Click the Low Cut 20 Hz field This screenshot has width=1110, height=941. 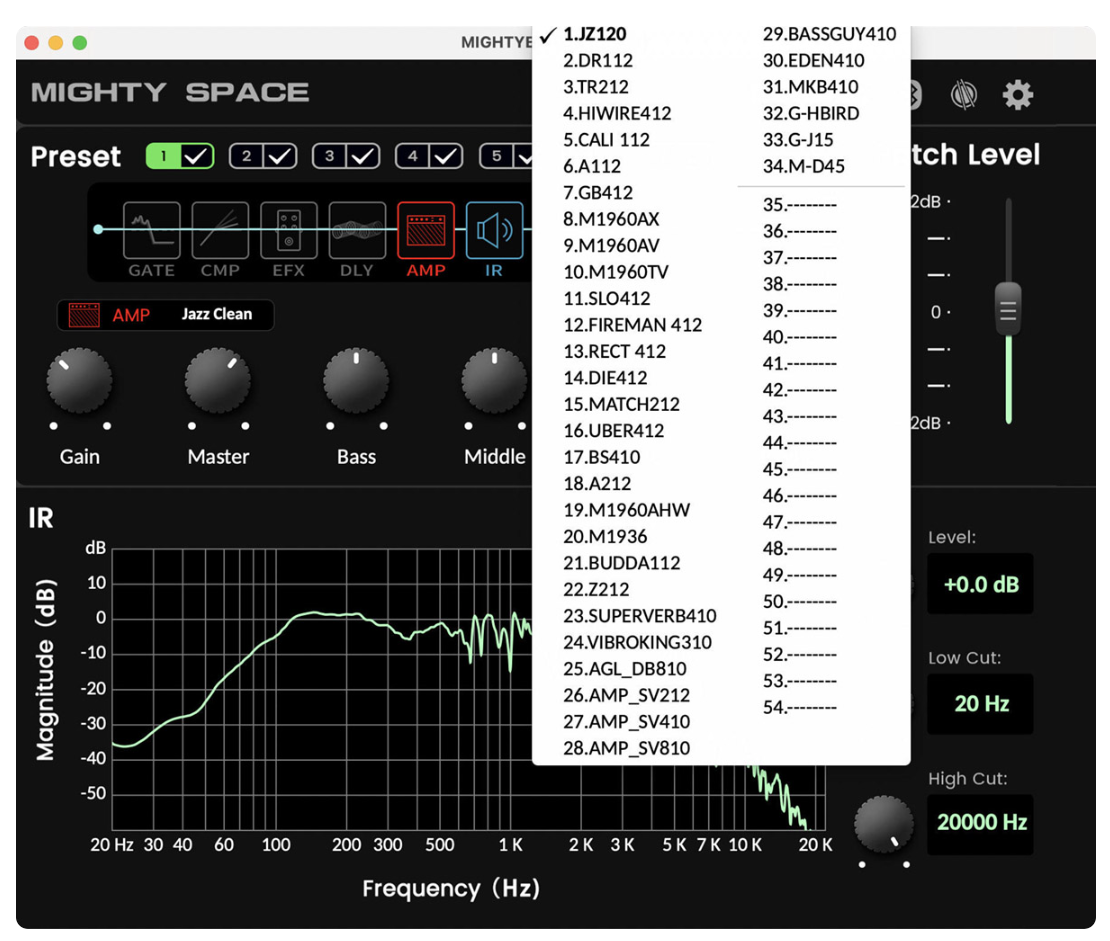point(980,704)
